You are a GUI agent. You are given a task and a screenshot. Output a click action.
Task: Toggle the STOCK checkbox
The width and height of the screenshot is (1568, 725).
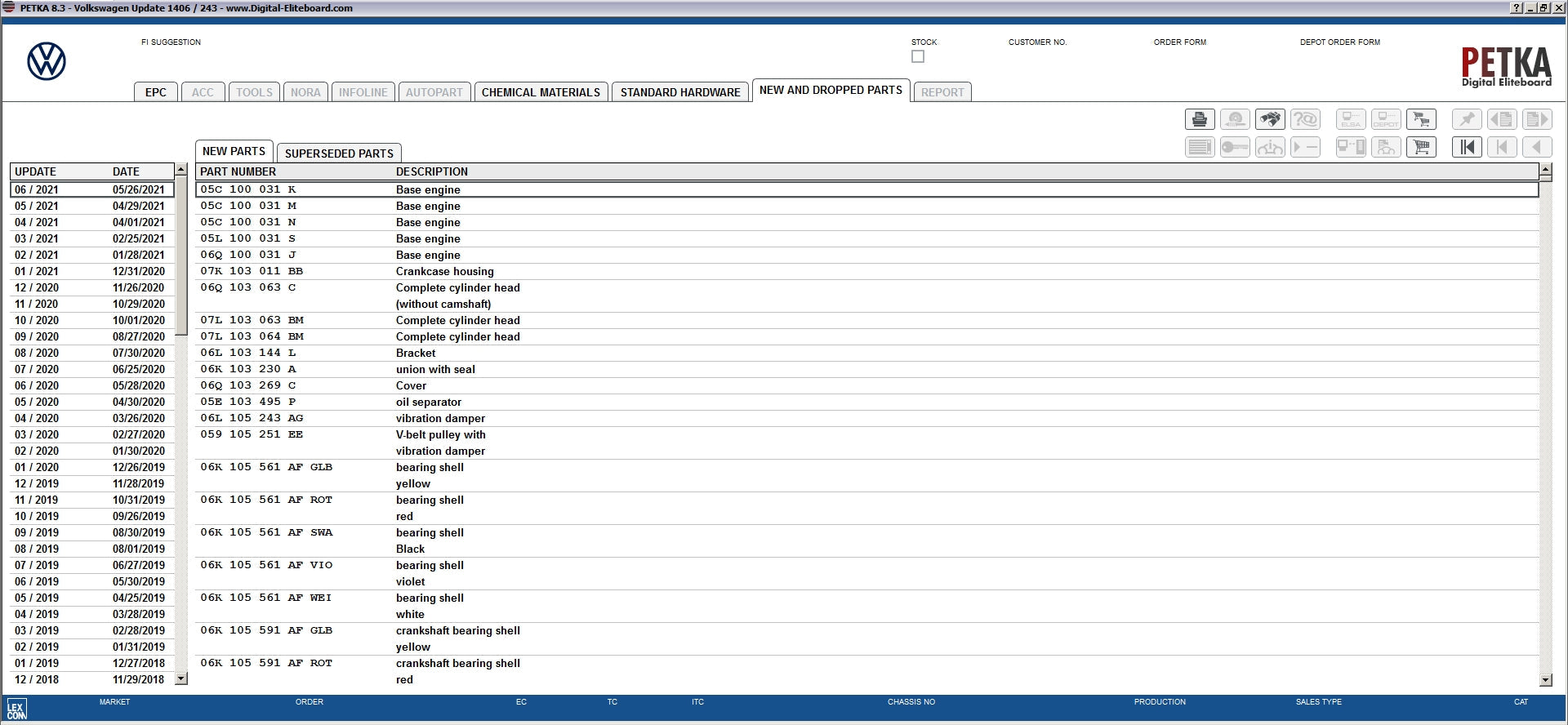(918, 57)
